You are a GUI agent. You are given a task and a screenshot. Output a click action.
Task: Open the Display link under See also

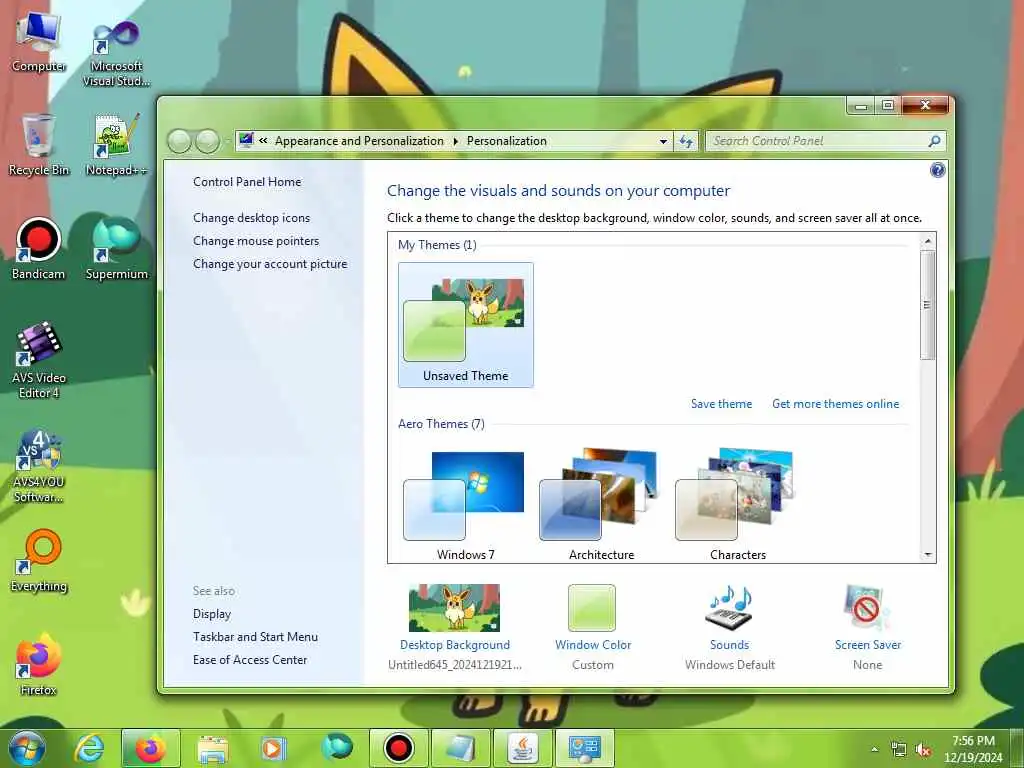[212, 614]
